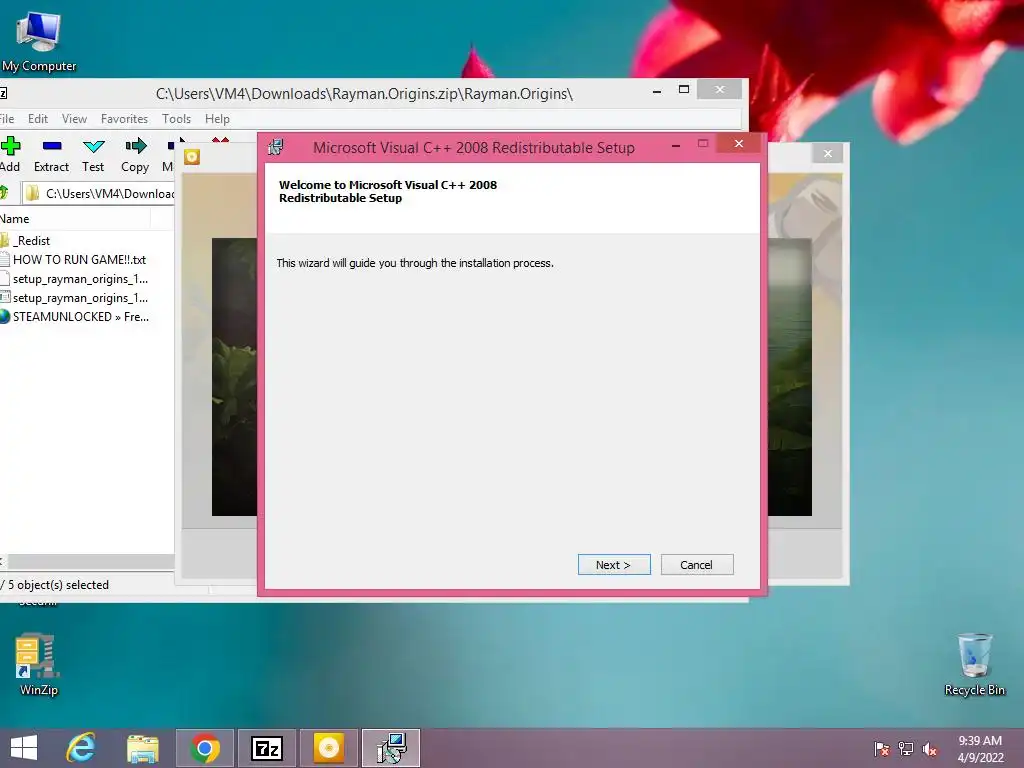Click Next in Visual C++ setup
This screenshot has height=768, width=1024.
pos(614,565)
